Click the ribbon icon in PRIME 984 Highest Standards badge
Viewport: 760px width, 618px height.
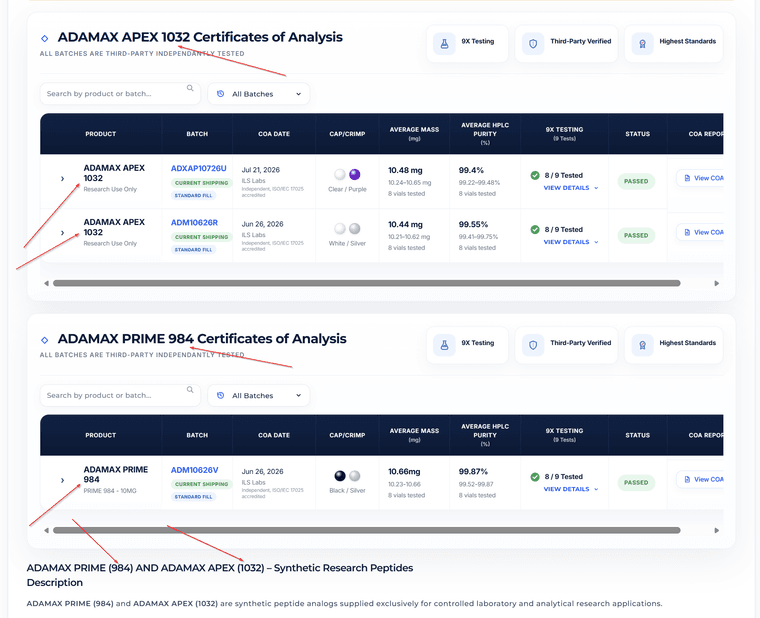click(642, 345)
